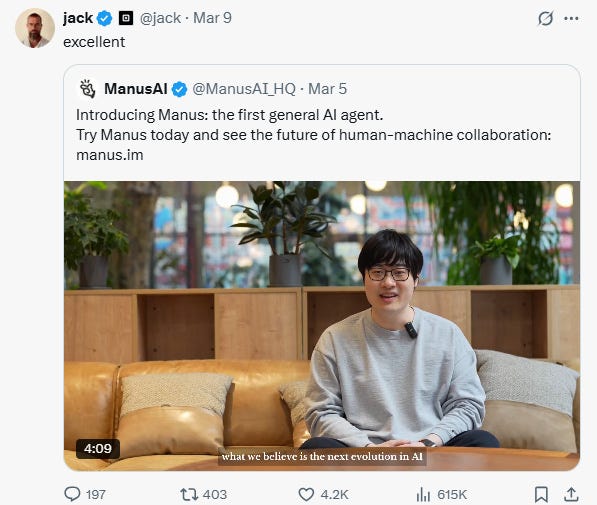597x505 pixels.
Task: View post analytics bar chart icon
Action: pyautogui.click(x=423, y=494)
